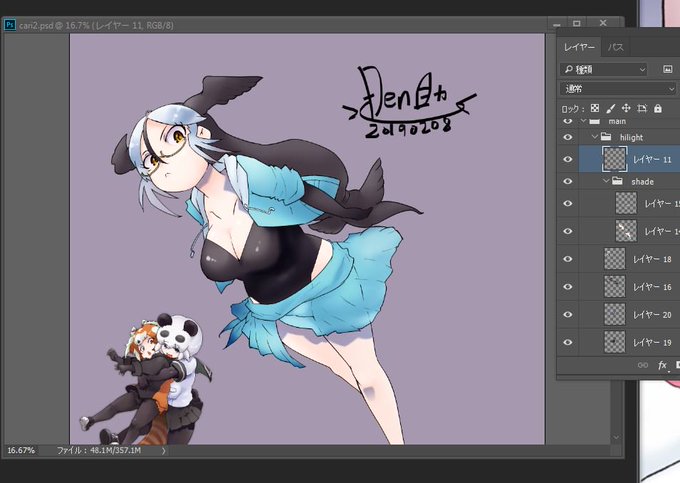Collapse the main group chevron
This screenshot has width=680, height=483.
(x=583, y=121)
